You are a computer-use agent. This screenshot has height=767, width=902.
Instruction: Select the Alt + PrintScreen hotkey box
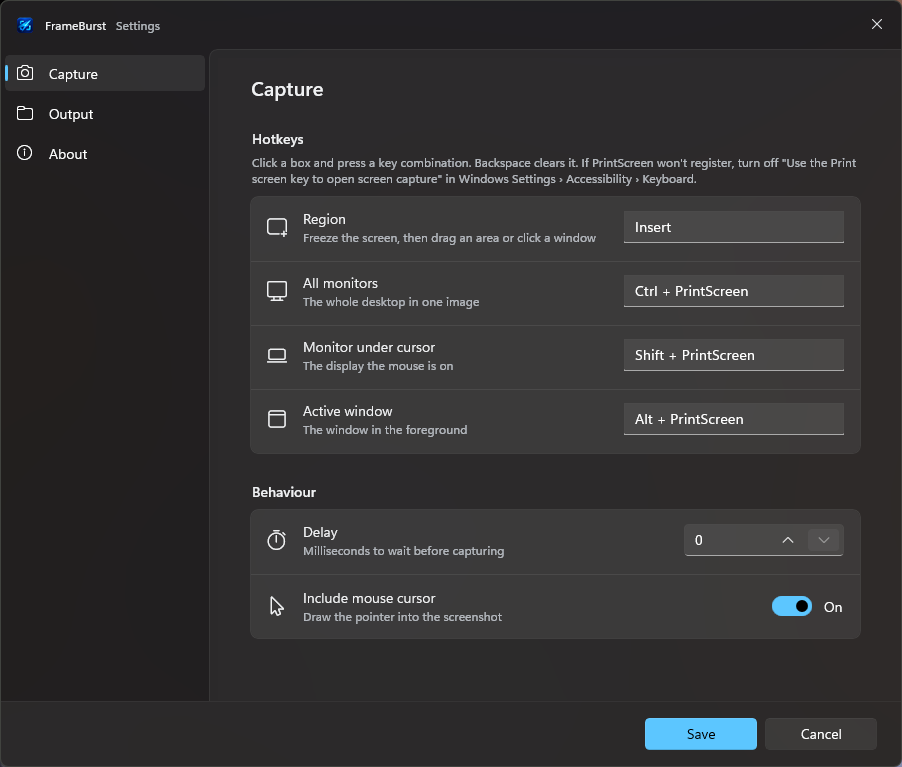pos(733,419)
